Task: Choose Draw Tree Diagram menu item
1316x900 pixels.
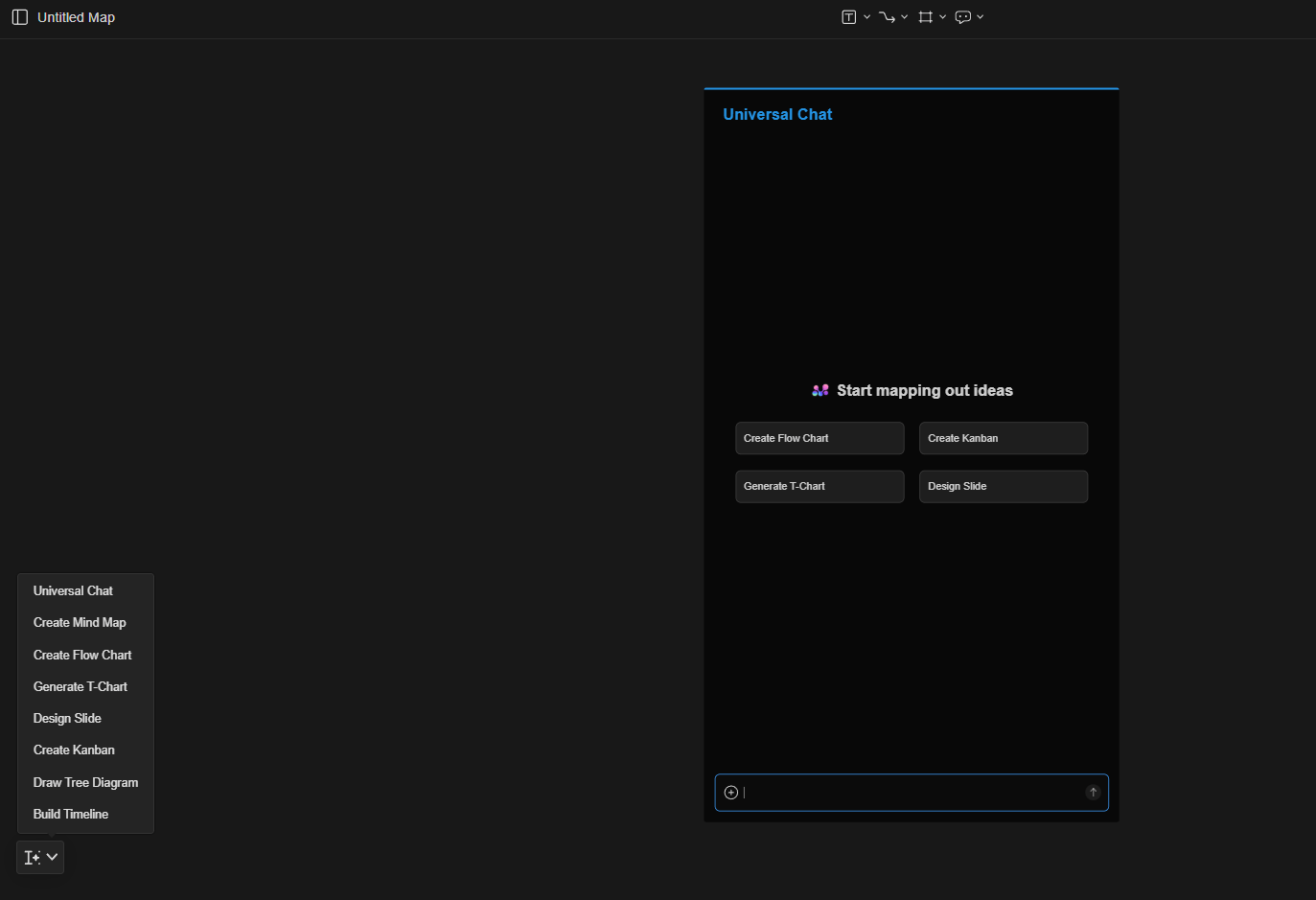Action: 85,783
